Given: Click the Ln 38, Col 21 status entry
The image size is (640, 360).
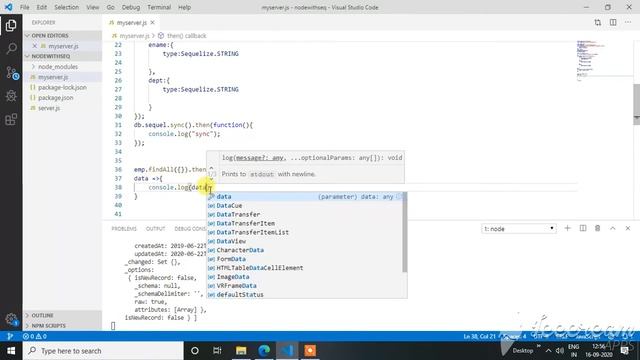Looking at the screenshot, I should click(479, 336).
